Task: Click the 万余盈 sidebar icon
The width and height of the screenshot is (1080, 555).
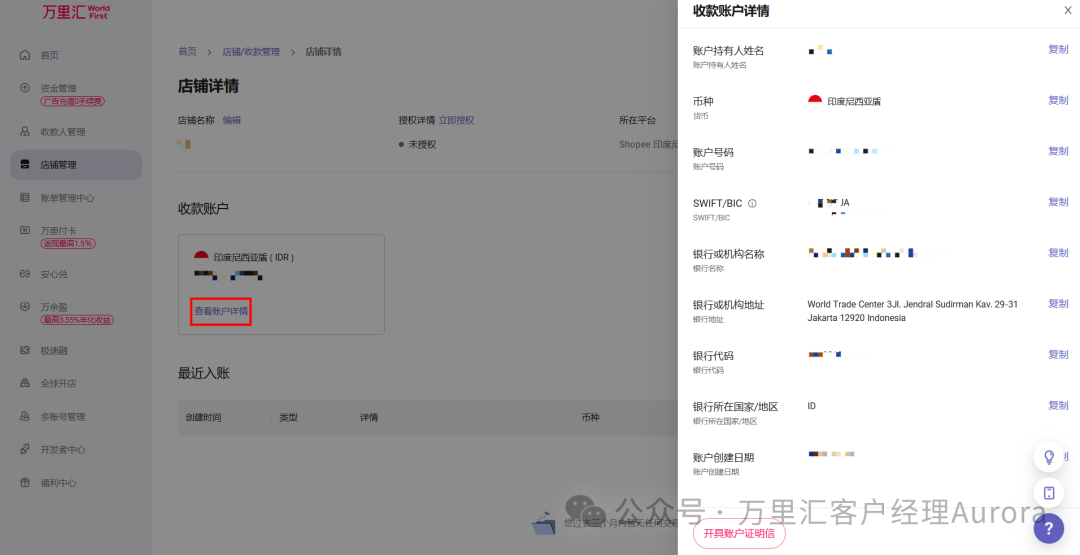Action: 25,307
